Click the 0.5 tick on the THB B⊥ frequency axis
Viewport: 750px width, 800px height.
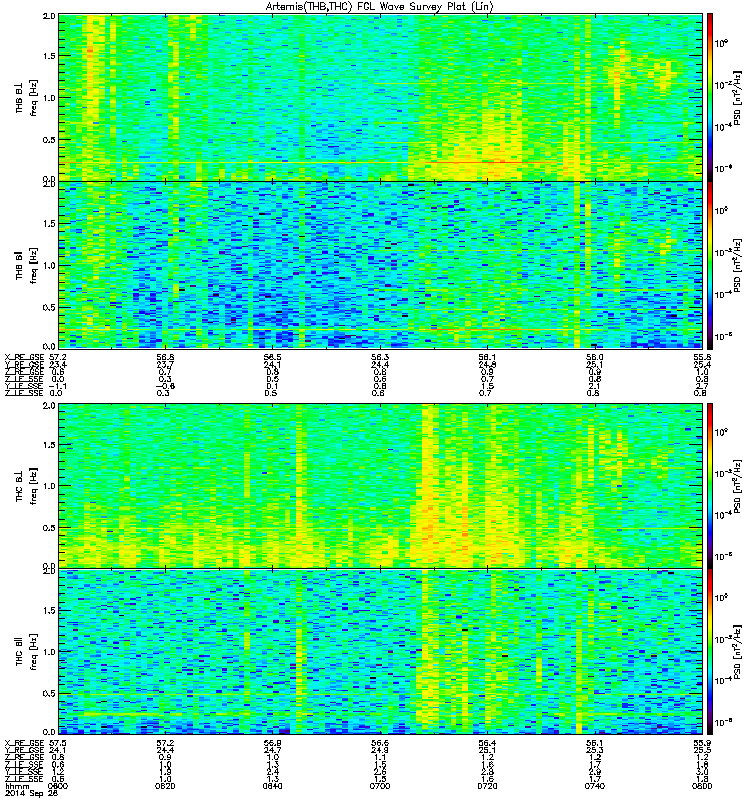click(49, 140)
